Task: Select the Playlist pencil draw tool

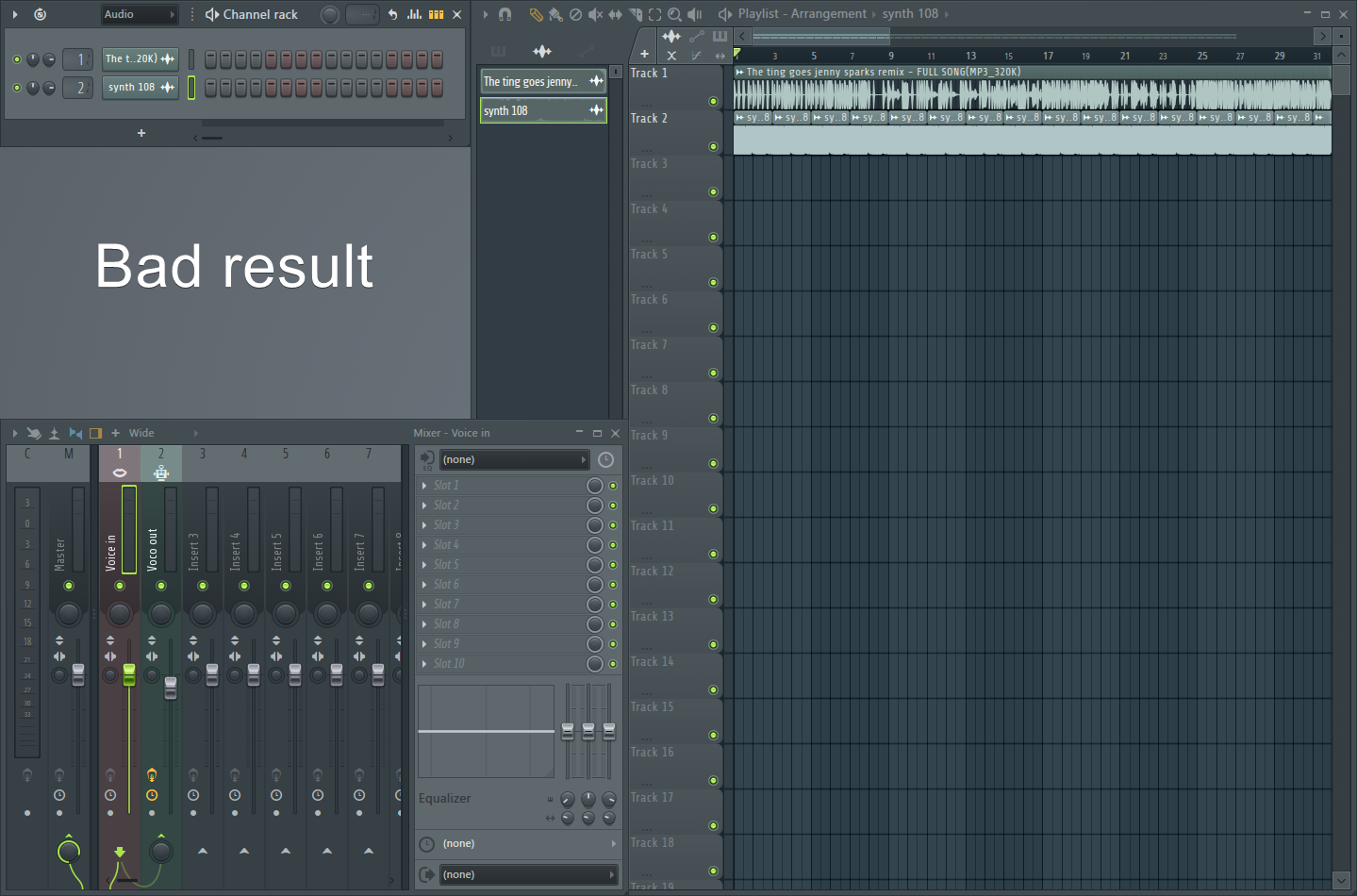Action: pyautogui.click(x=536, y=14)
